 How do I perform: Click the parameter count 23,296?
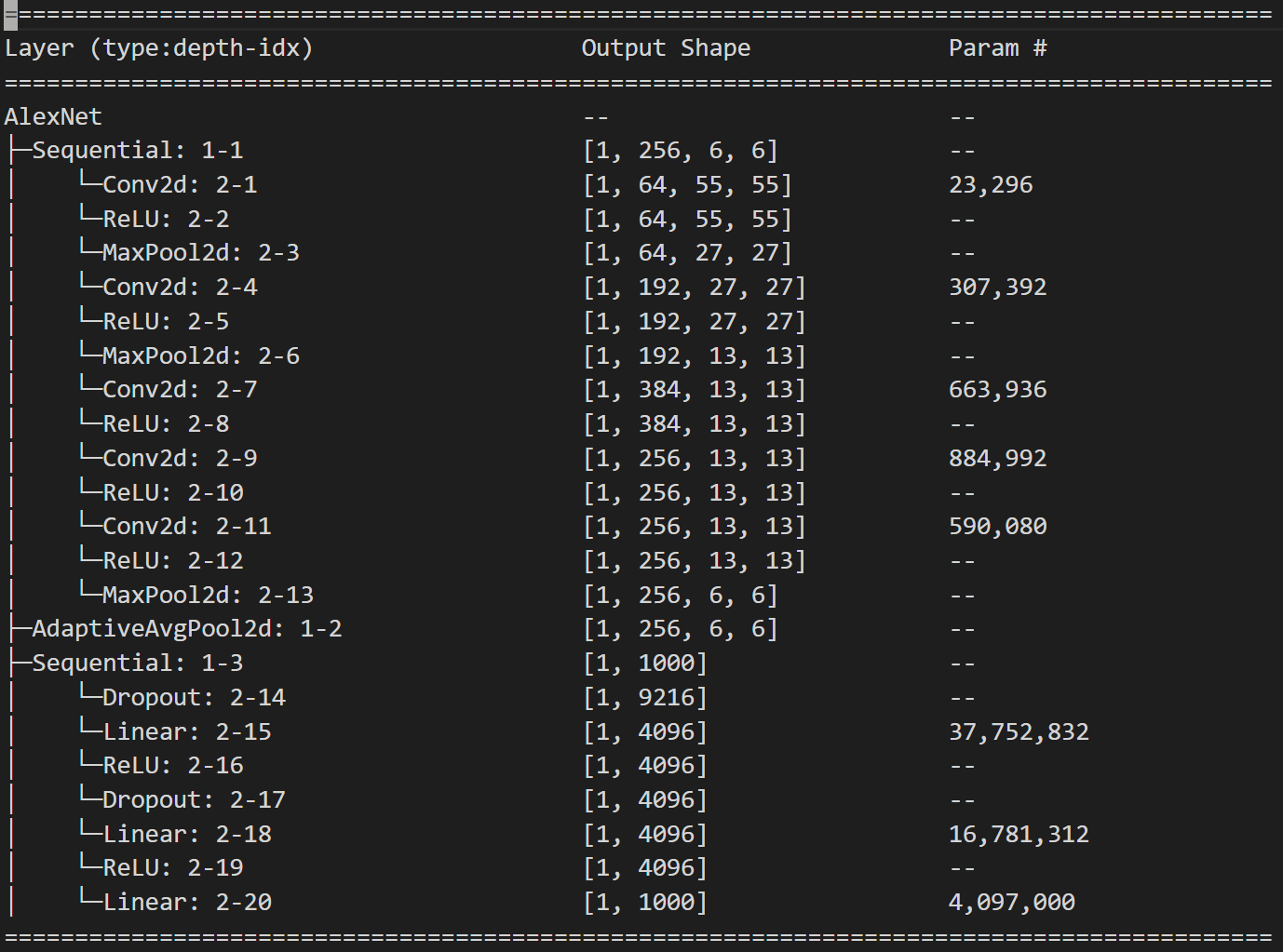click(x=991, y=185)
